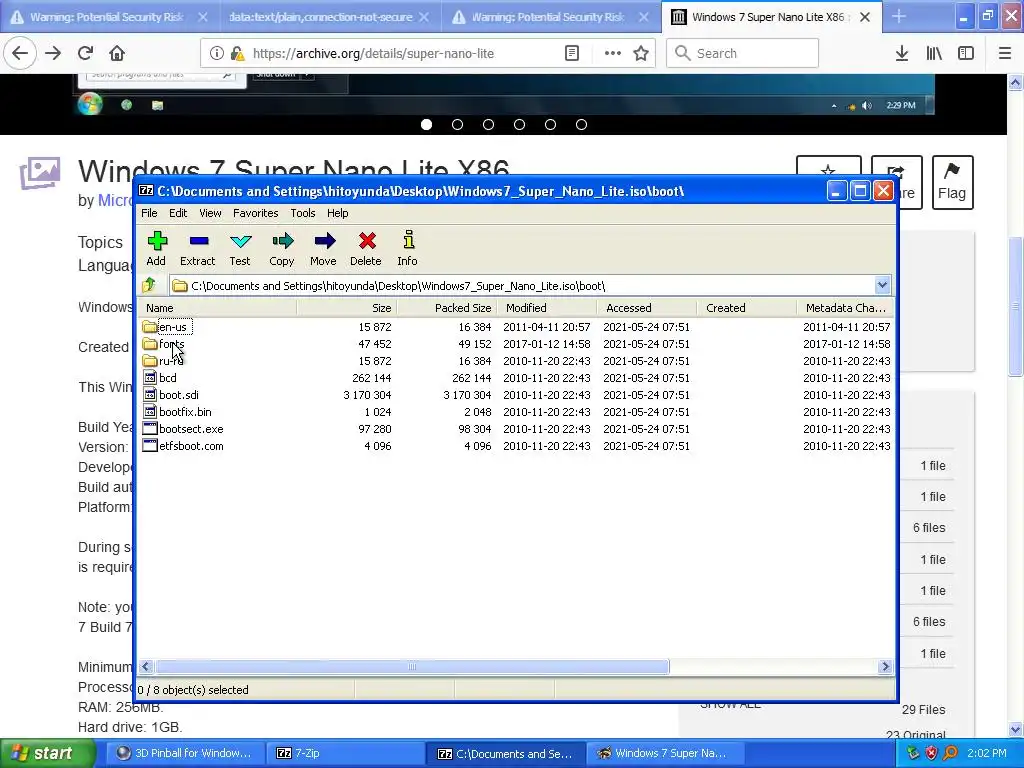Screen dimensions: 1024x768
Task: Toggle Firefox reader view icon
Action: 571,54
